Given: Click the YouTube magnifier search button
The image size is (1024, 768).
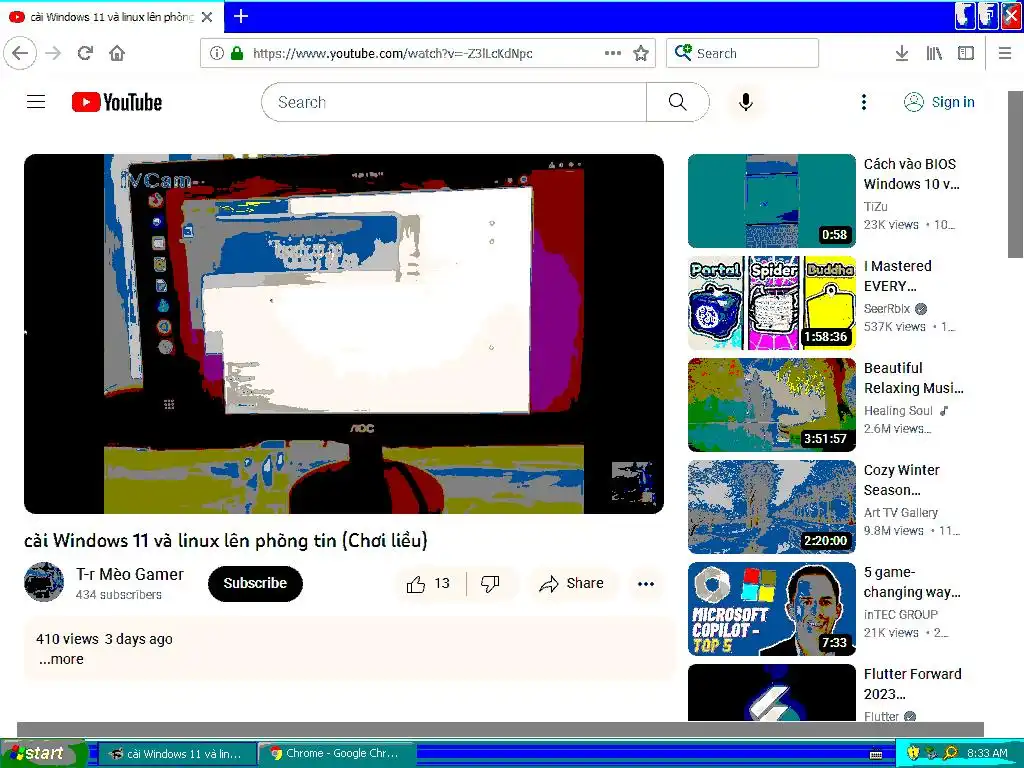Looking at the screenshot, I should tap(678, 102).
